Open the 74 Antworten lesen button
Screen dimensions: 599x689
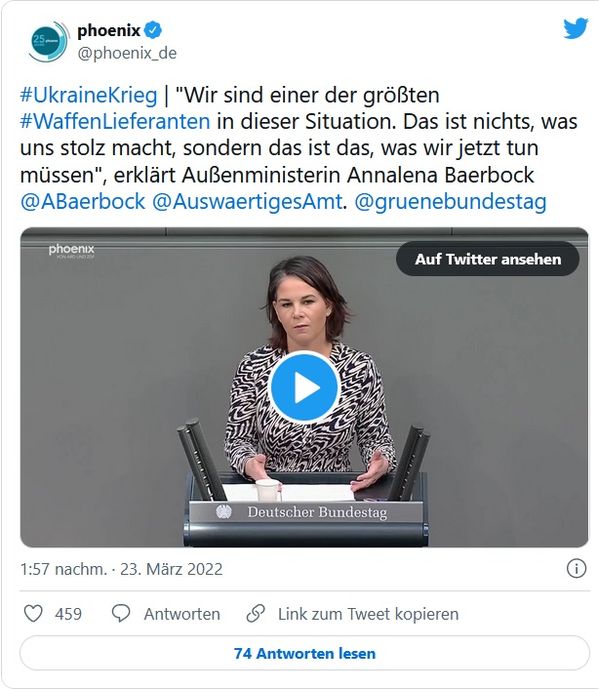304,653
